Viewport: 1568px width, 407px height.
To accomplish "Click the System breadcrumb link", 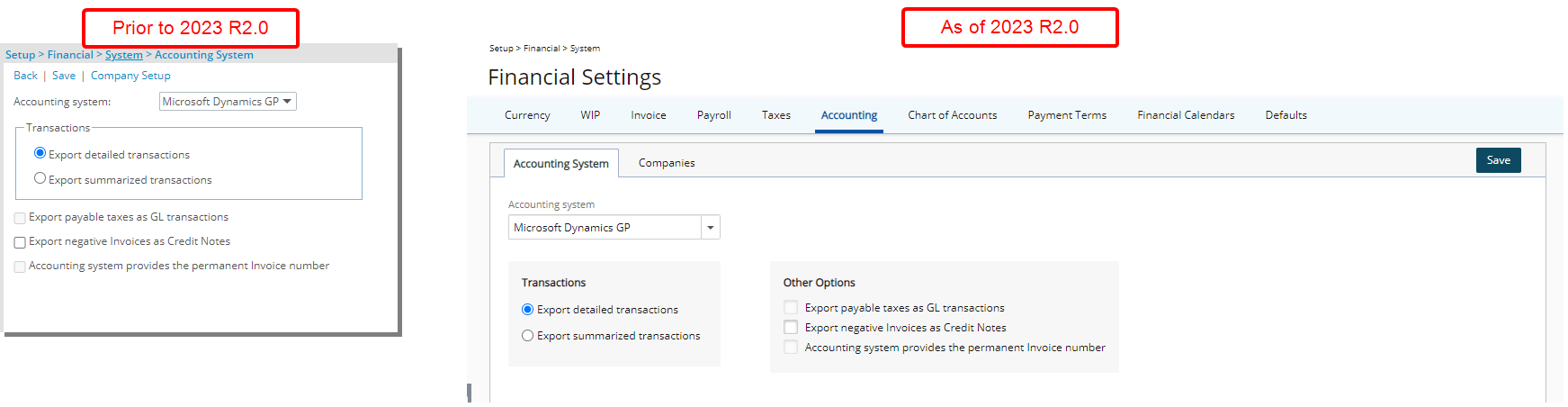I will (124, 55).
